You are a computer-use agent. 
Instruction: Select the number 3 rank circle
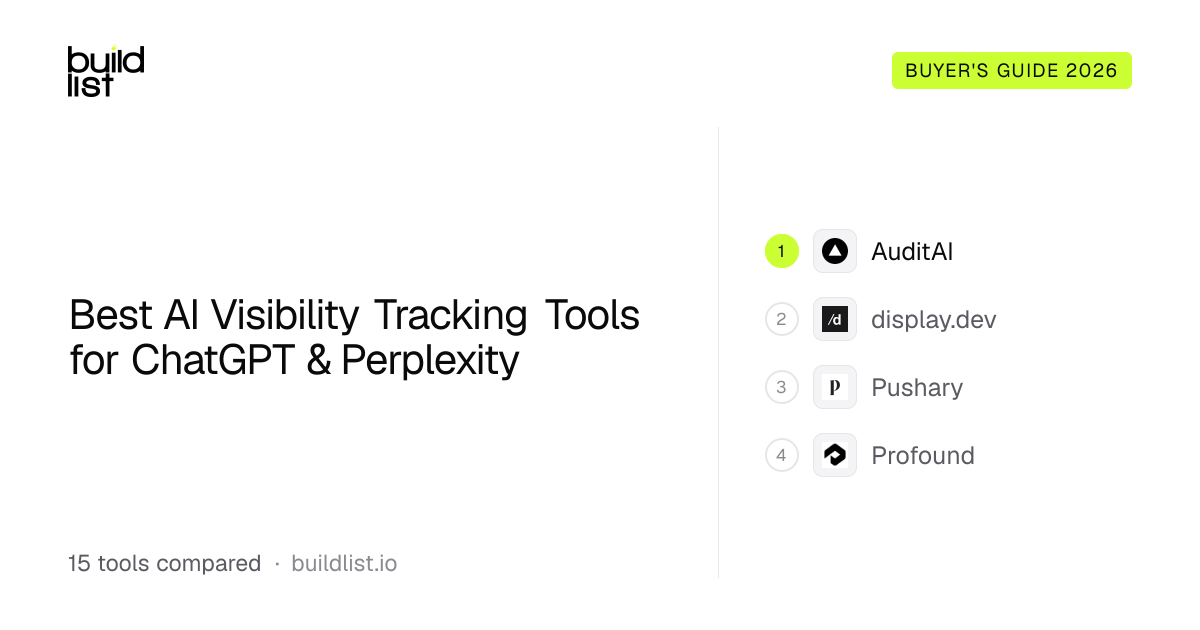[x=782, y=387]
